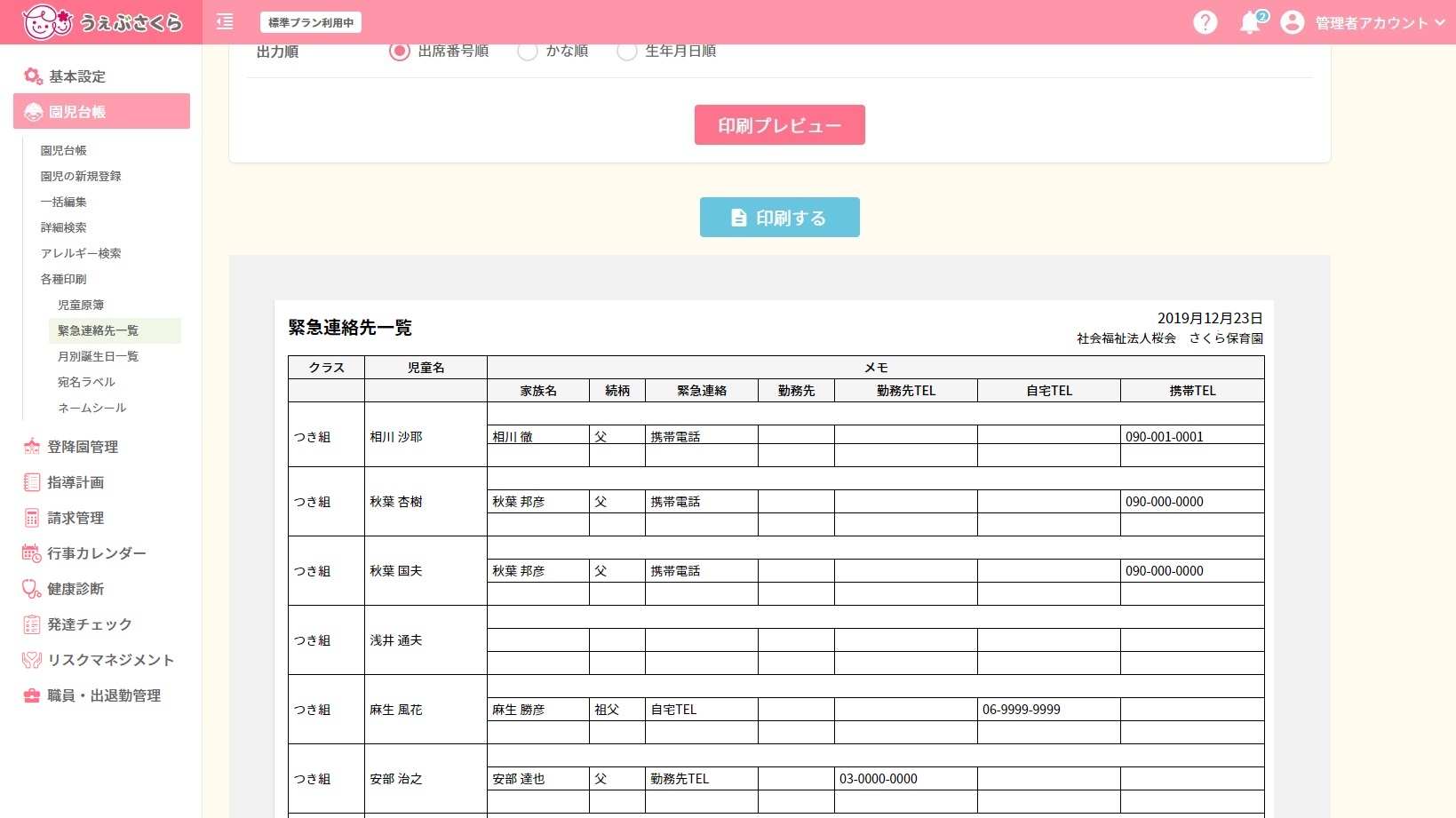The image size is (1456, 818).
Task: Open 詳細検索 submenu item
Action: tap(63, 228)
